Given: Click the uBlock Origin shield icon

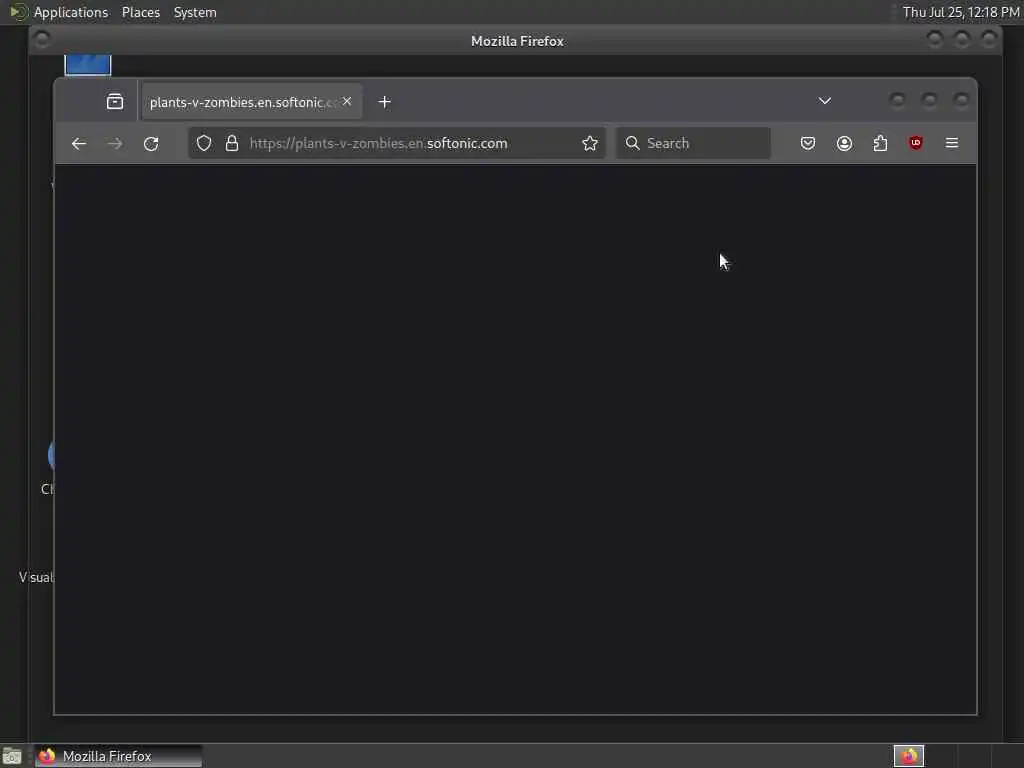Looking at the screenshot, I should pos(916,143).
